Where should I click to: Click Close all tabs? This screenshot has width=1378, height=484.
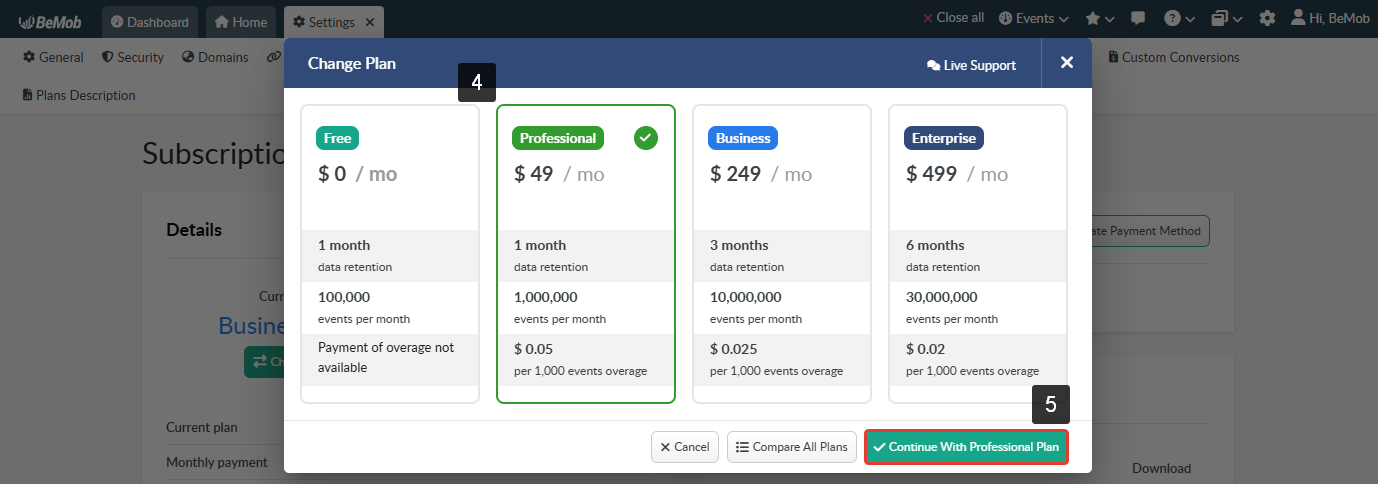point(953,18)
